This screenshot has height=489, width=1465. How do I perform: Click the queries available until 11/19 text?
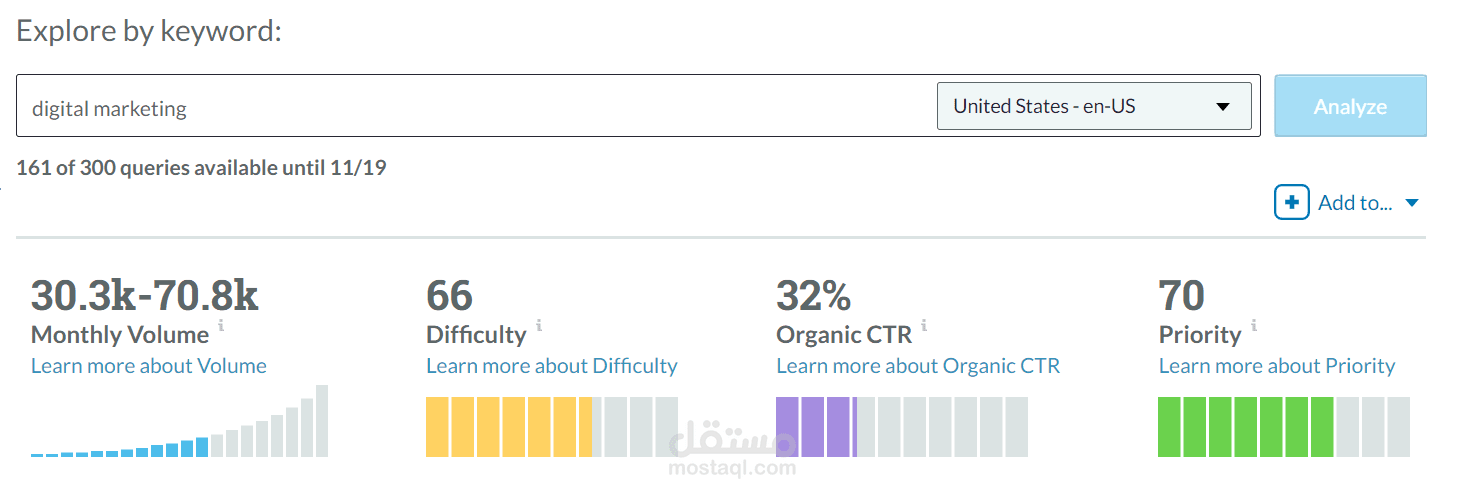point(201,168)
